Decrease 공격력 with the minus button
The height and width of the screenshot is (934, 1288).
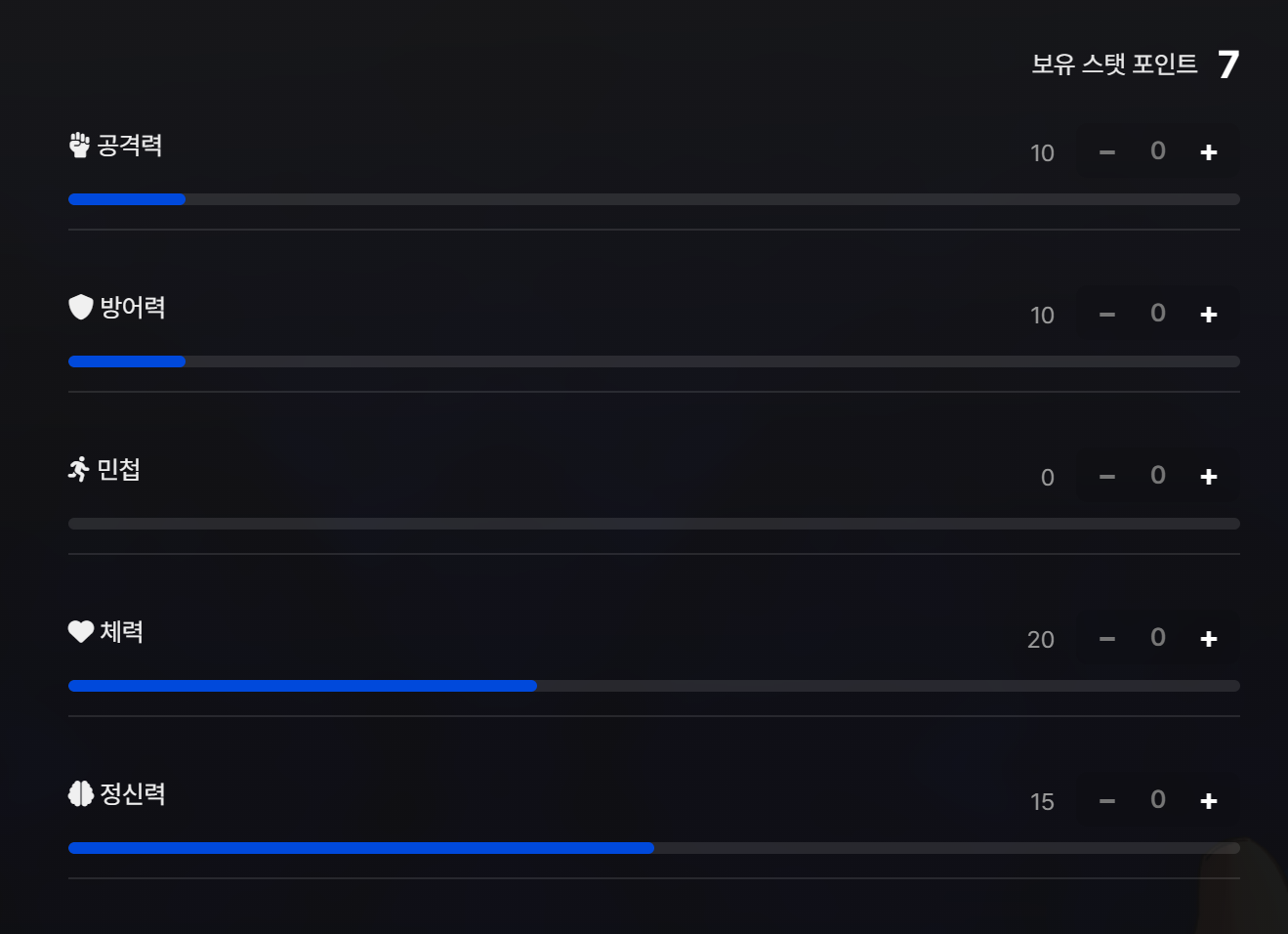pyautogui.click(x=1106, y=152)
